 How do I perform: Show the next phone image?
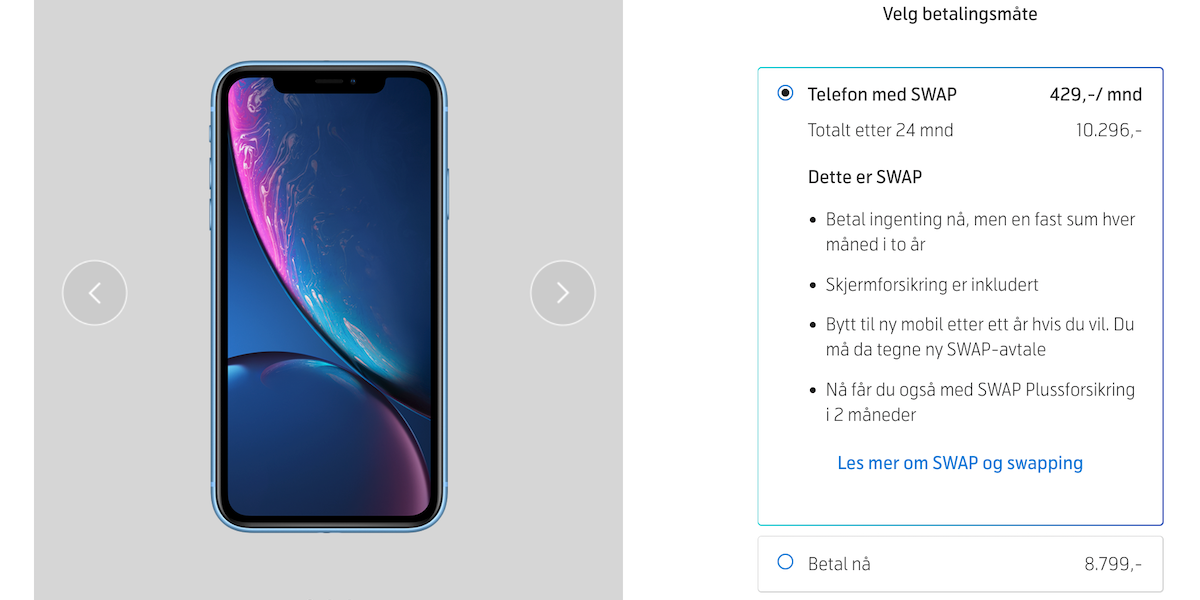click(x=563, y=293)
